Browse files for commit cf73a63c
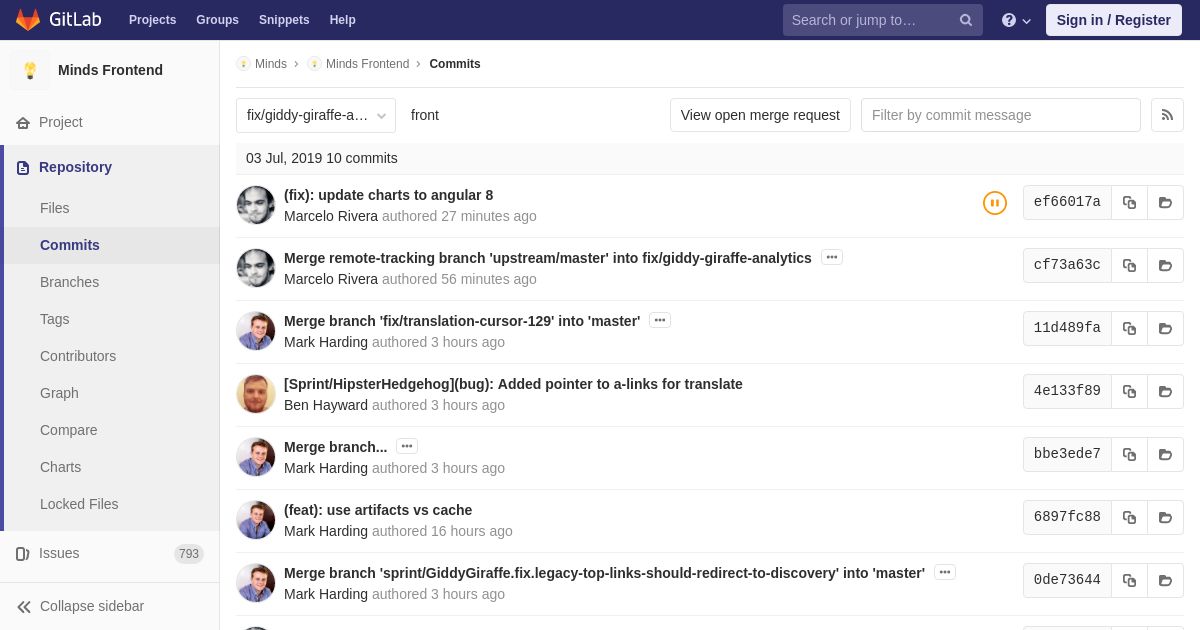The image size is (1200, 630). pos(1165,265)
